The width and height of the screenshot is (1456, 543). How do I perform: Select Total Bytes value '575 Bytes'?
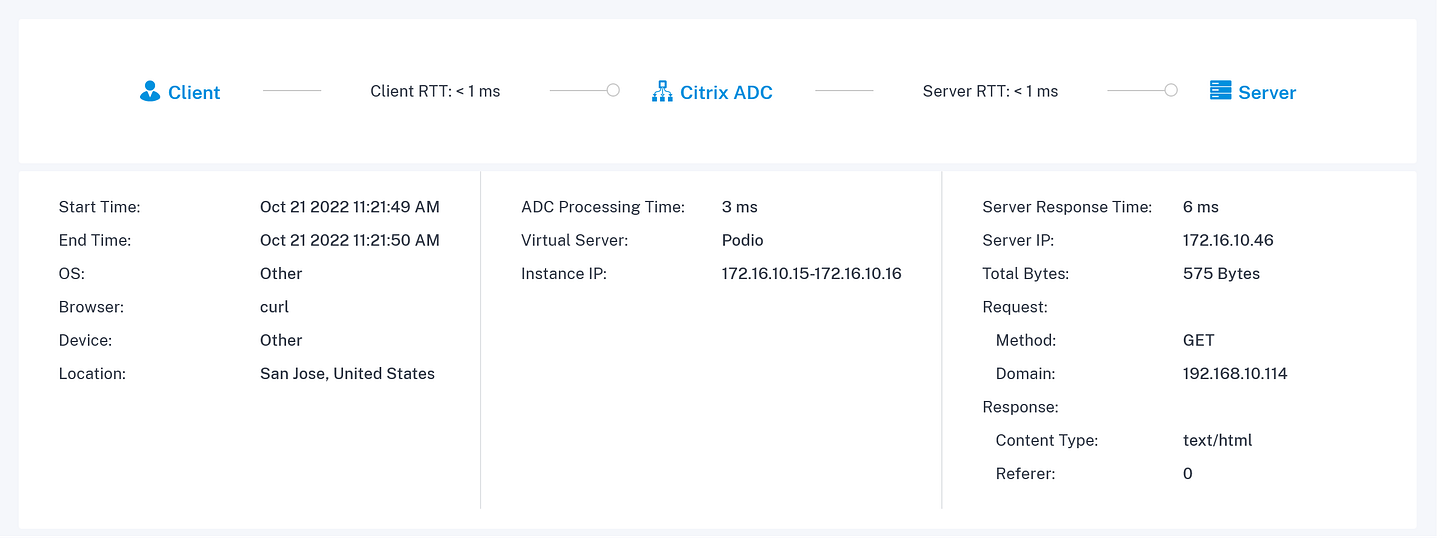click(x=1221, y=274)
